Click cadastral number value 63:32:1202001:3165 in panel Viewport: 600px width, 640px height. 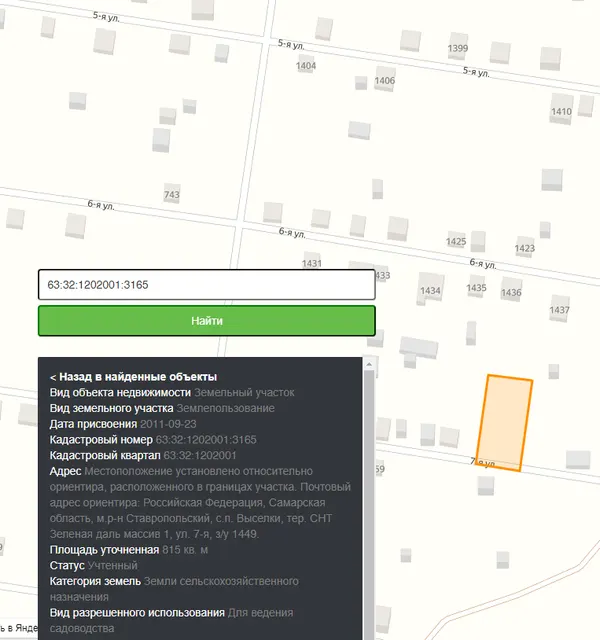[206, 440]
